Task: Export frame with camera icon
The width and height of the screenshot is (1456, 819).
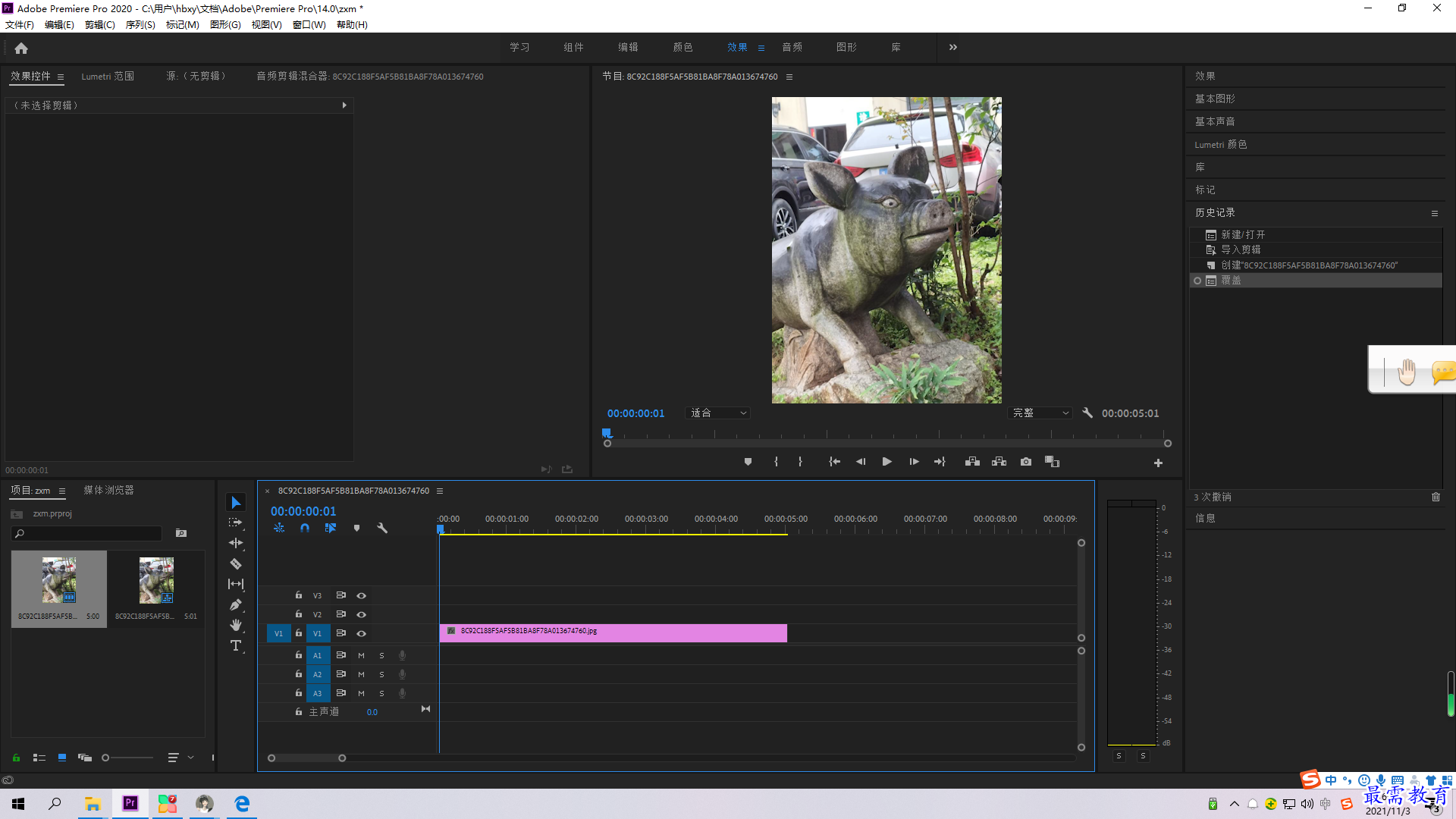Action: pos(1026,462)
